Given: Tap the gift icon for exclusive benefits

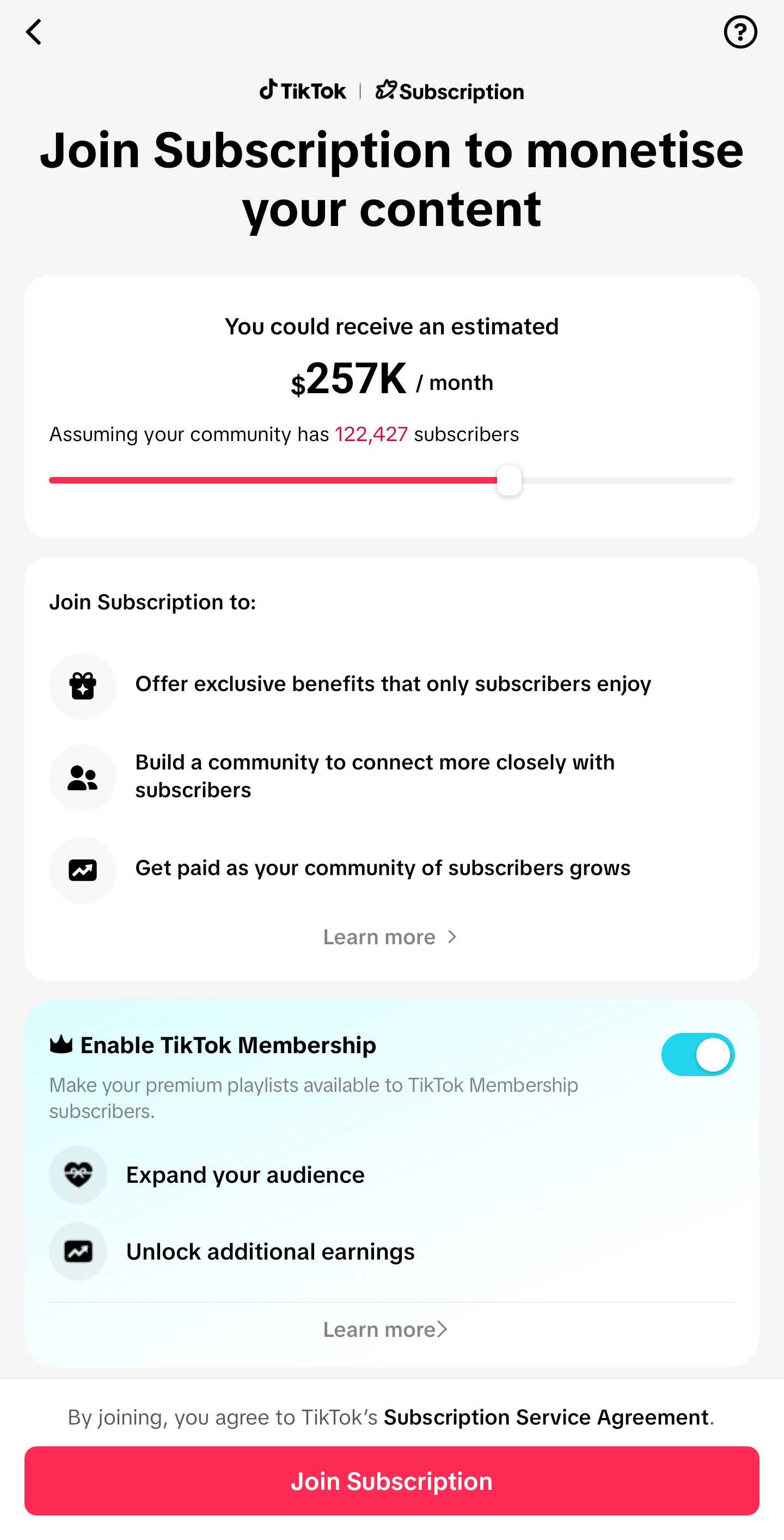Looking at the screenshot, I should tap(82, 686).
